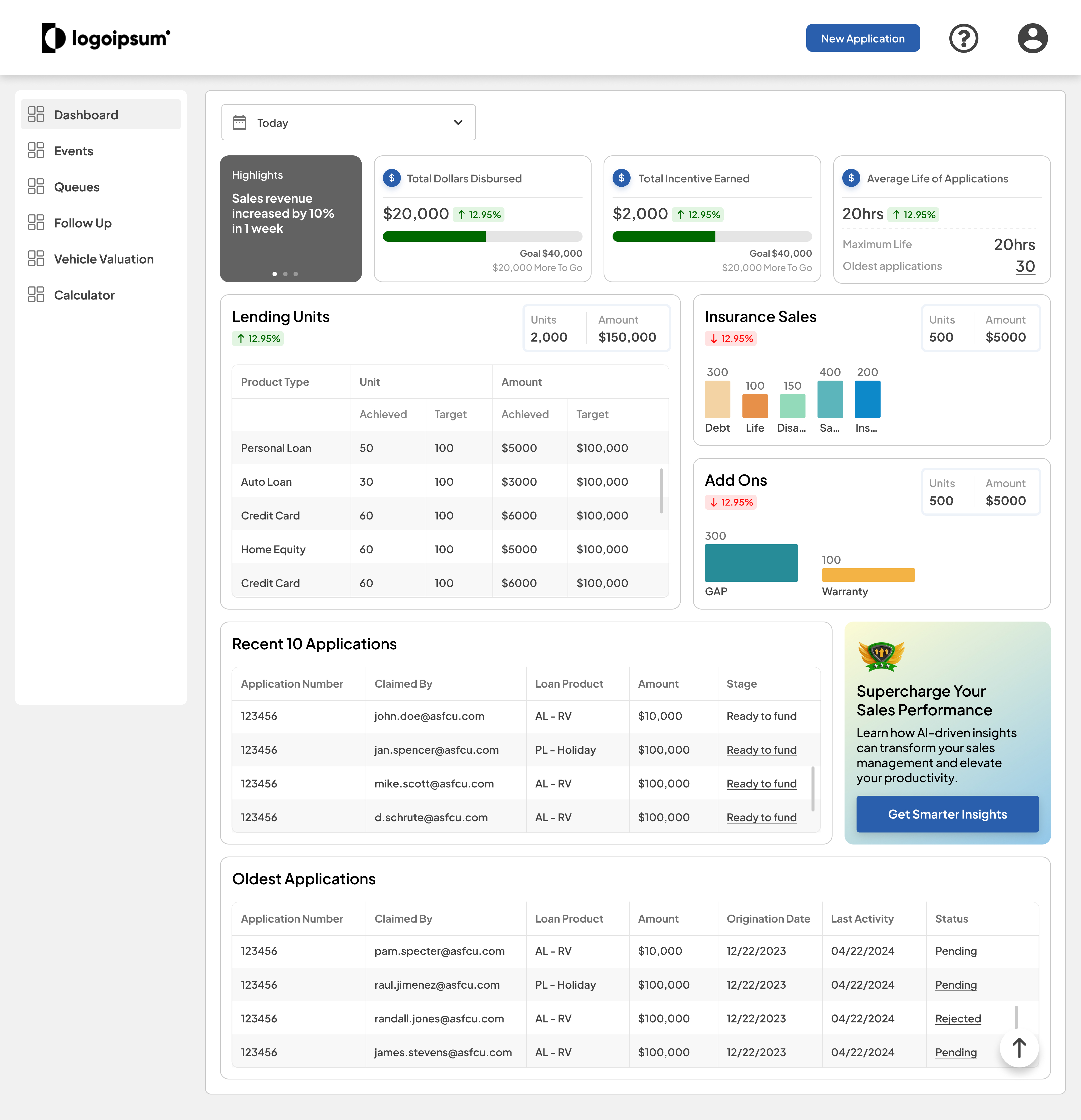This screenshot has width=1081, height=1120.
Task: Click the Lending Units table scrollbar
Action: click(661, 491)
